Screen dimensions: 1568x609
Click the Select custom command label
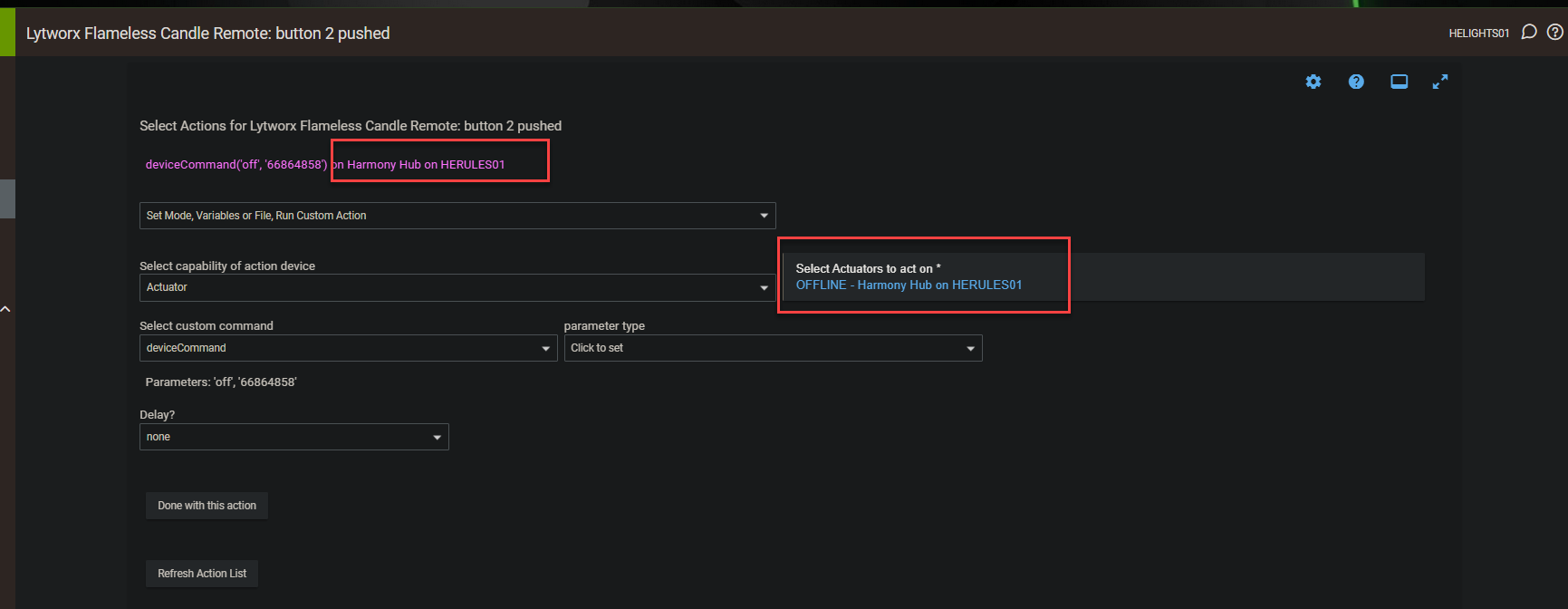coord(207,325)
